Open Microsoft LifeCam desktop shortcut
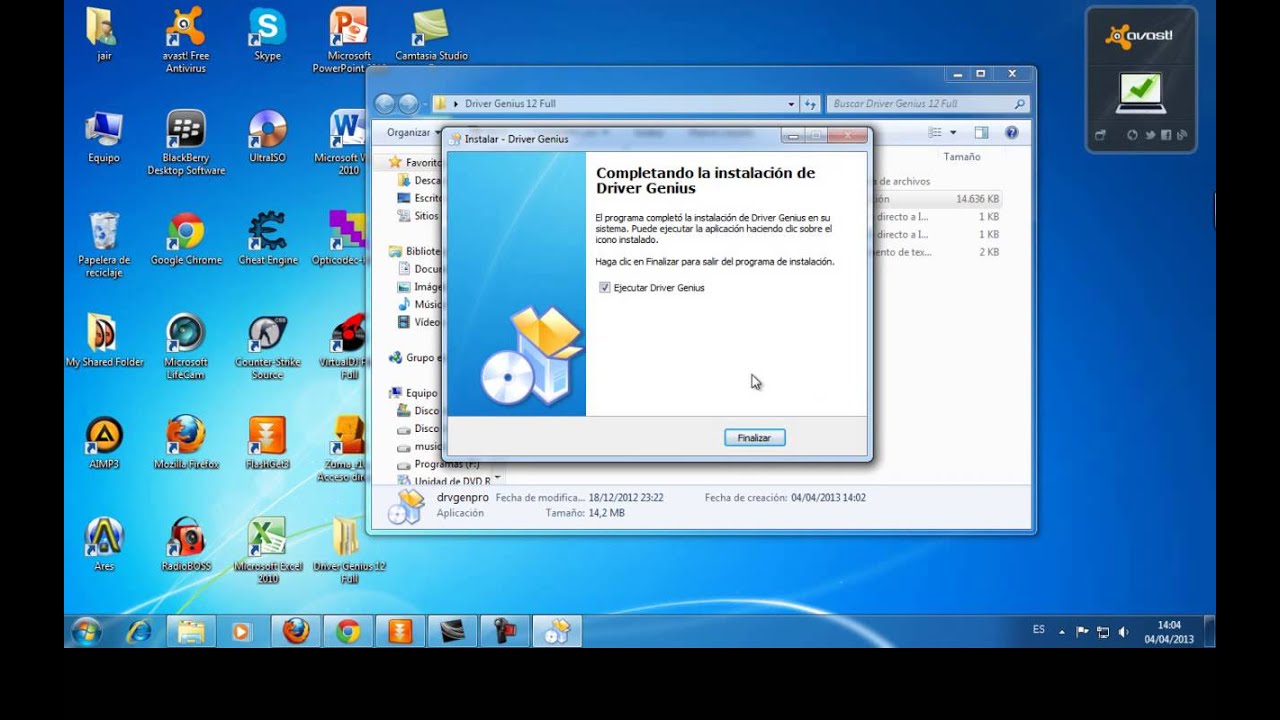1280x720 pixels. (x=186, y=347)
